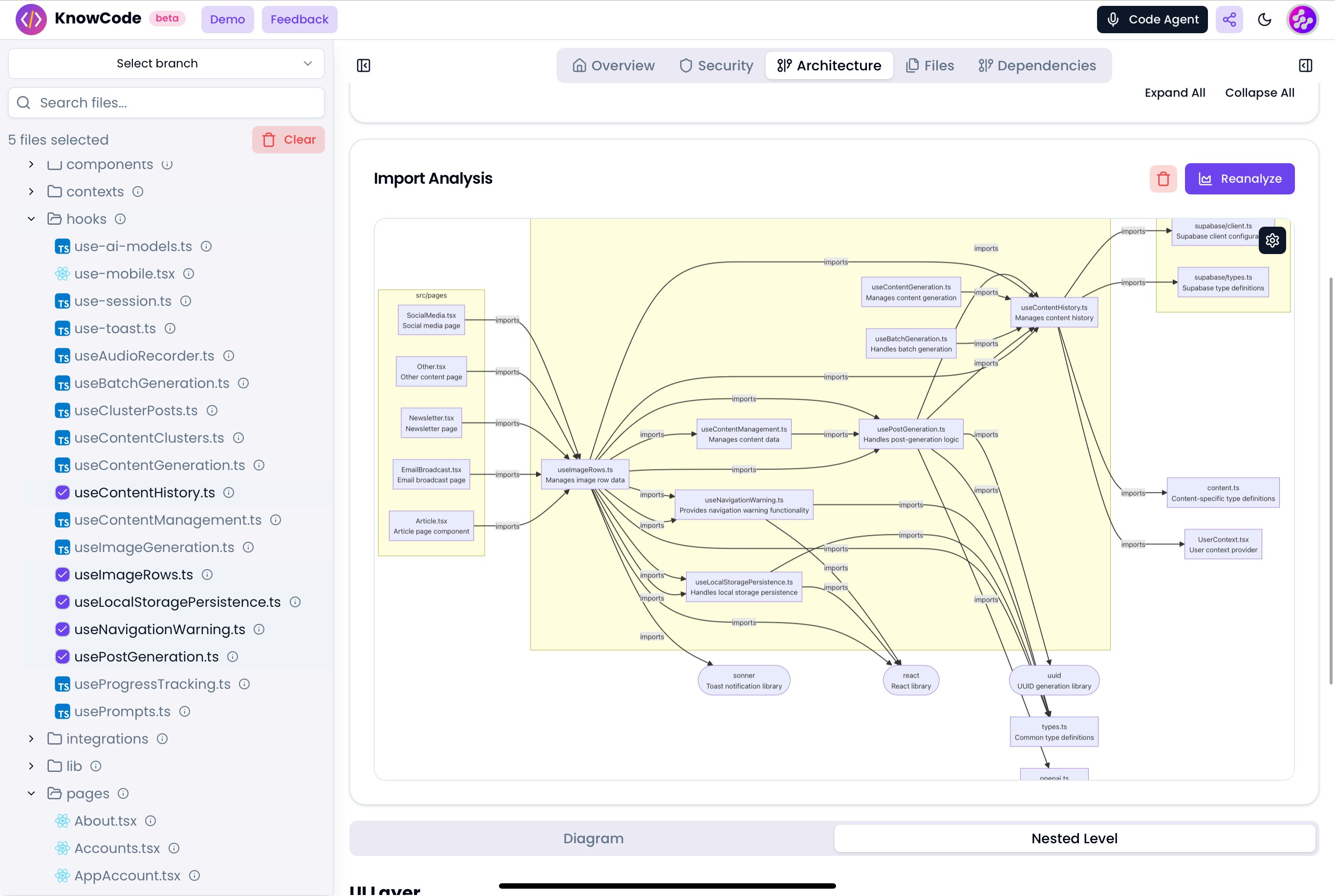The height and width of the screenshot is (896, 1335).
Task: Uncheck useImageRows.ts checkbox
Action: coord(62,575)
